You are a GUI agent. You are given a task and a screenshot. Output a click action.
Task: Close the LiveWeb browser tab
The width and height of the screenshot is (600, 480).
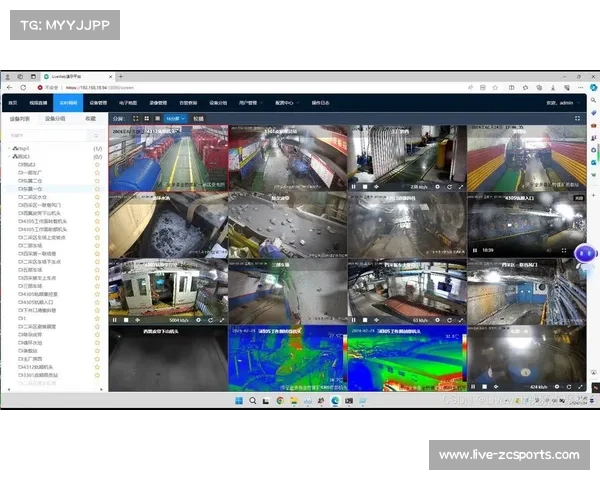point(110,77)
